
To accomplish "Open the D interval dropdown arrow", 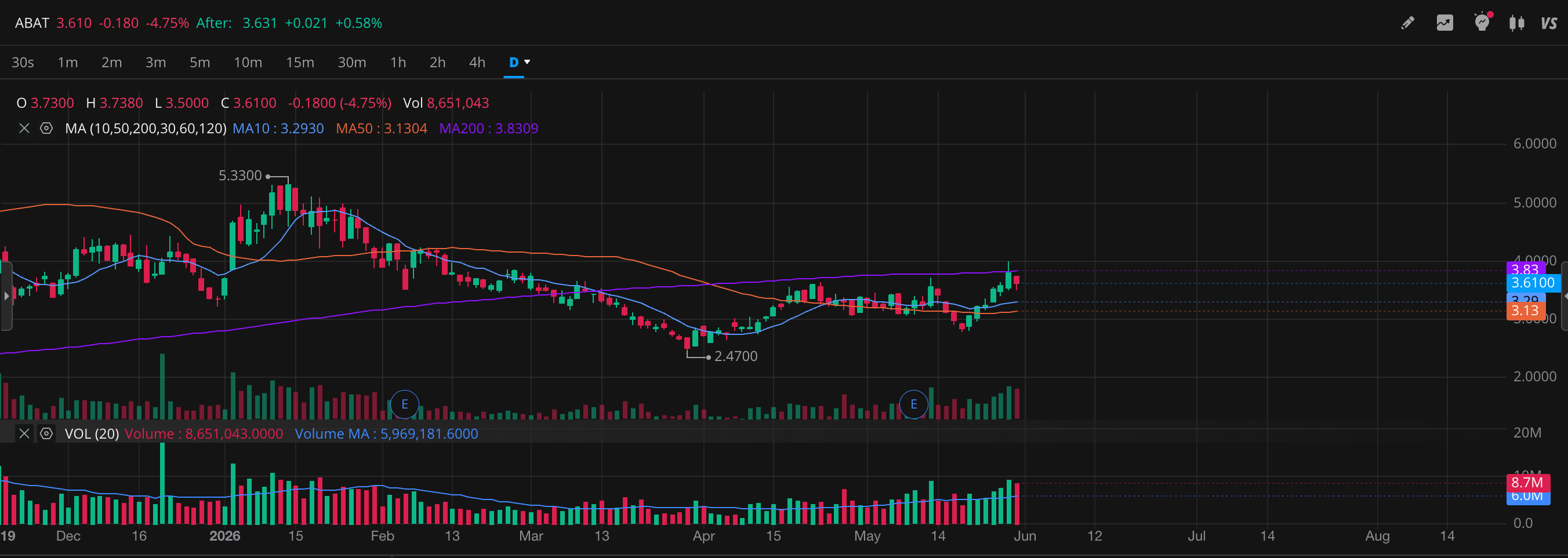I will click(x=527, y=62).
